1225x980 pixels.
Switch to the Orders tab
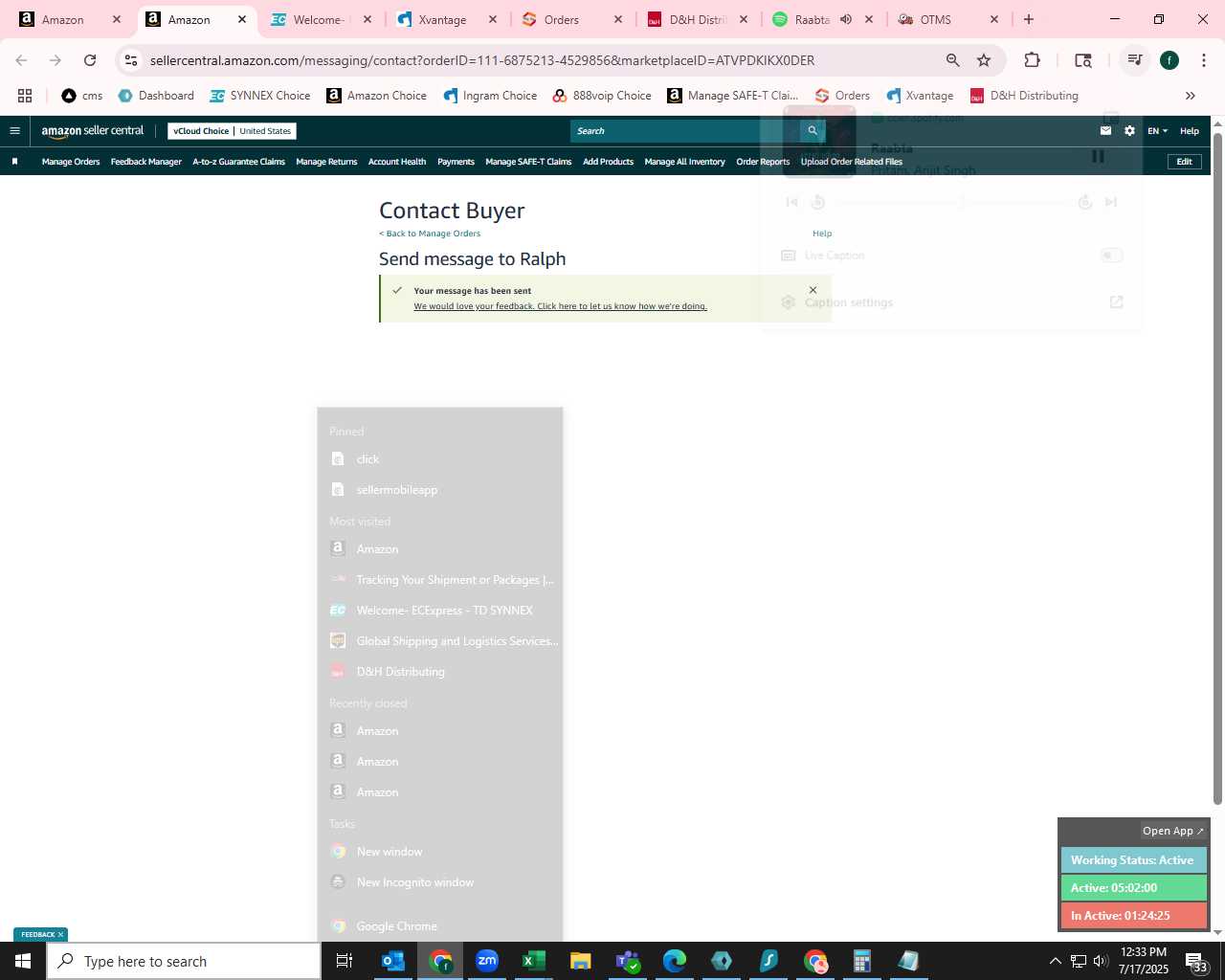[x=572, y=19]
